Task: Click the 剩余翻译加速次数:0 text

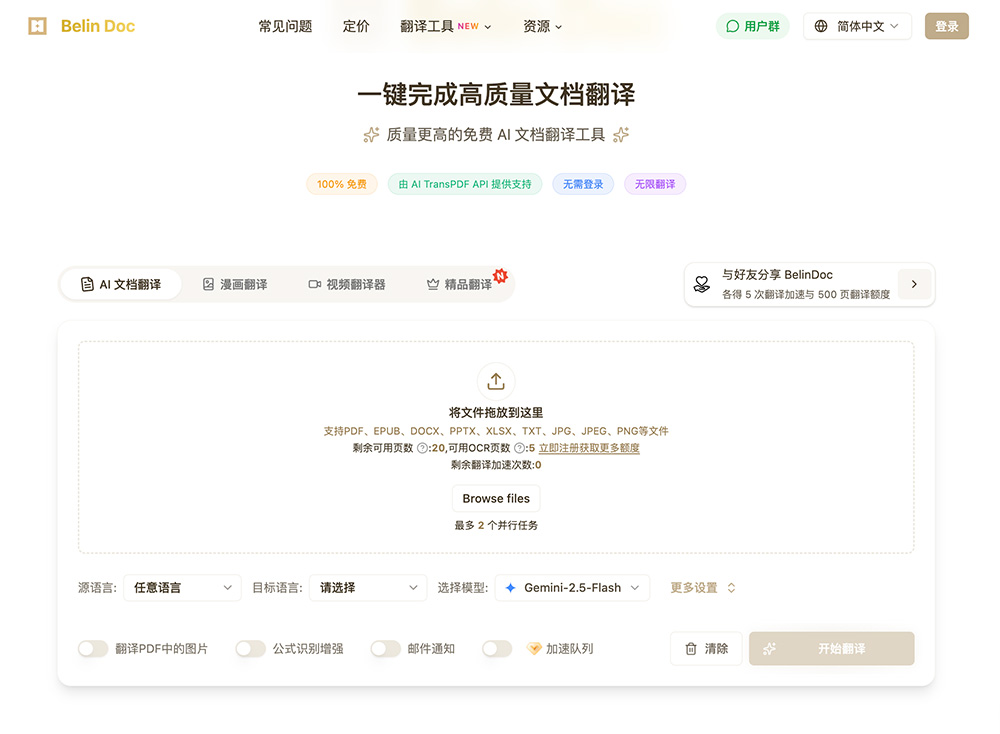Action: pyautogui.click(x=496, y=465)
